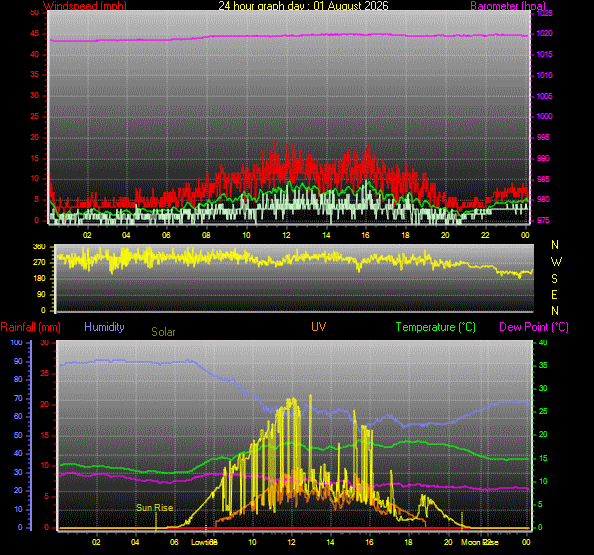This screenshot has width=594, height=555.
Task: Click barometer axis value "985"
Action: 543,179
